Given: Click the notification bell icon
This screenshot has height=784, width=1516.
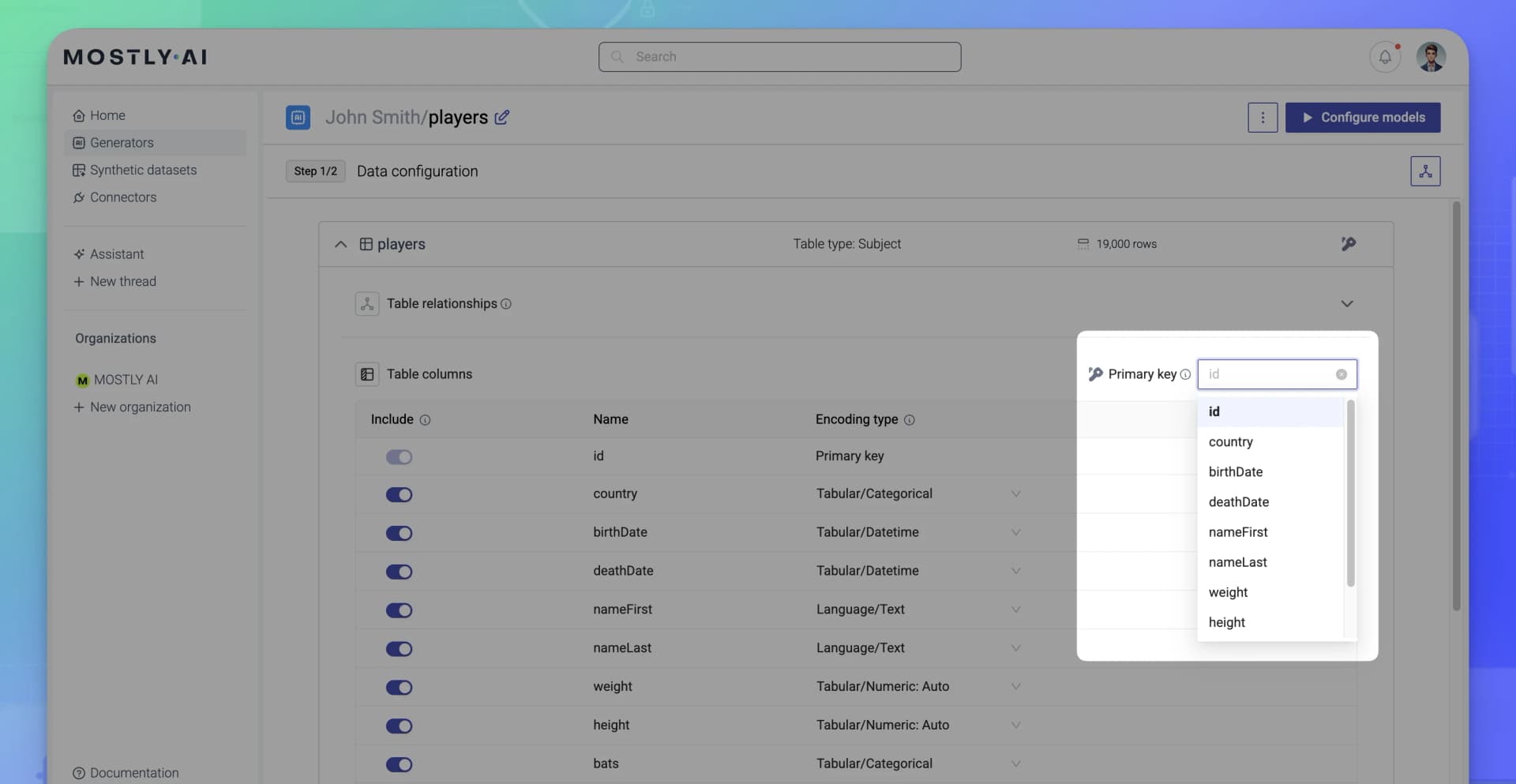Looking at the screenshot, I should (1384, 57).
